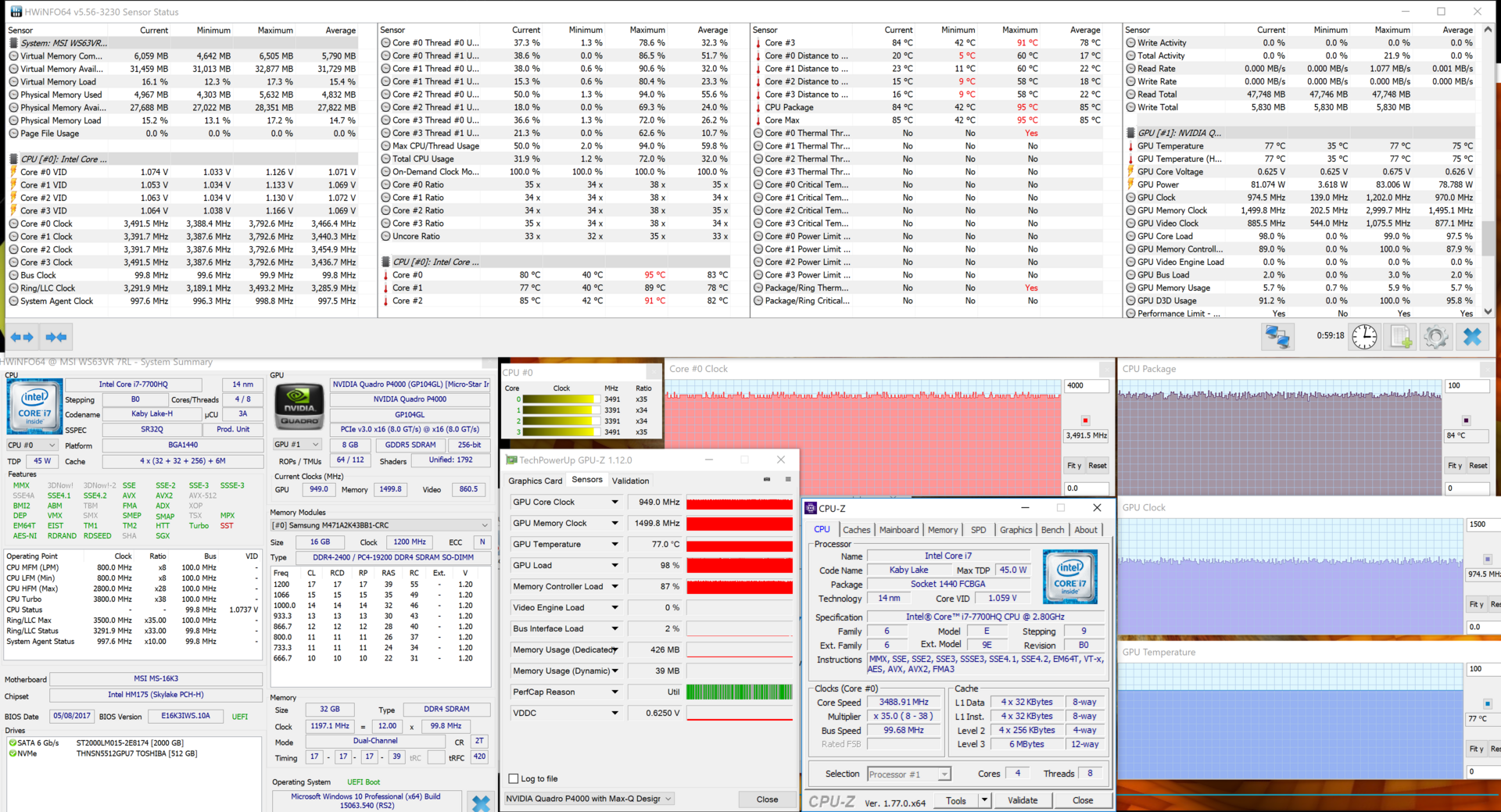Click the System: MSI WS63VR disk icon row
This screenshot has width=1501, height=812.
tap(14, 43)
